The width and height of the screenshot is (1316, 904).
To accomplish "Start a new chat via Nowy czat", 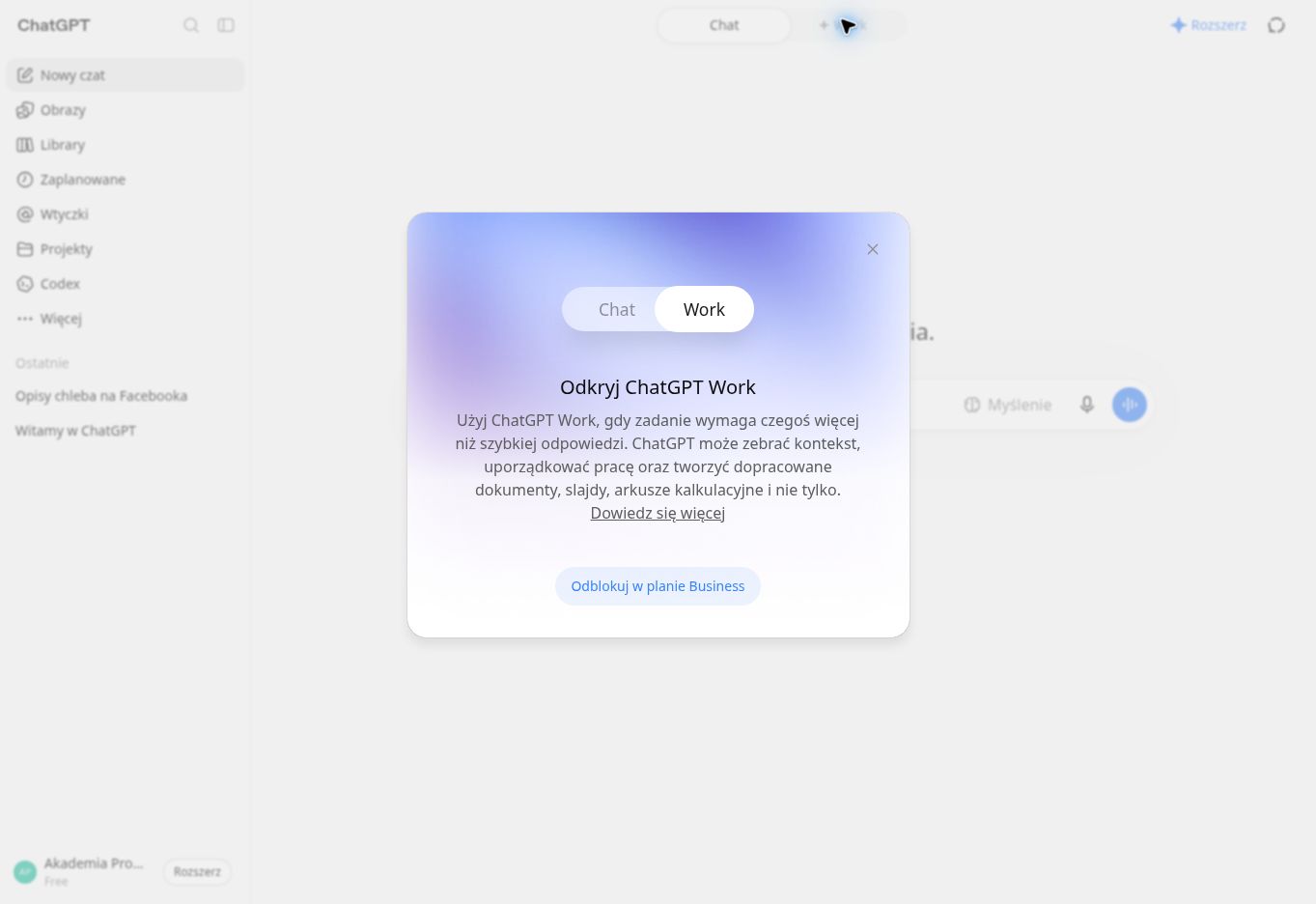I will click(x=126, y=75).
